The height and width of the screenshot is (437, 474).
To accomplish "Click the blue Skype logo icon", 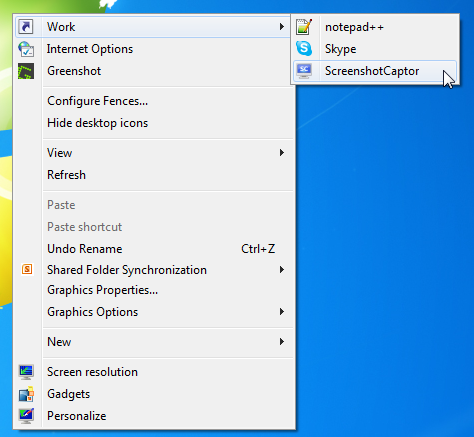I will 304,49.
